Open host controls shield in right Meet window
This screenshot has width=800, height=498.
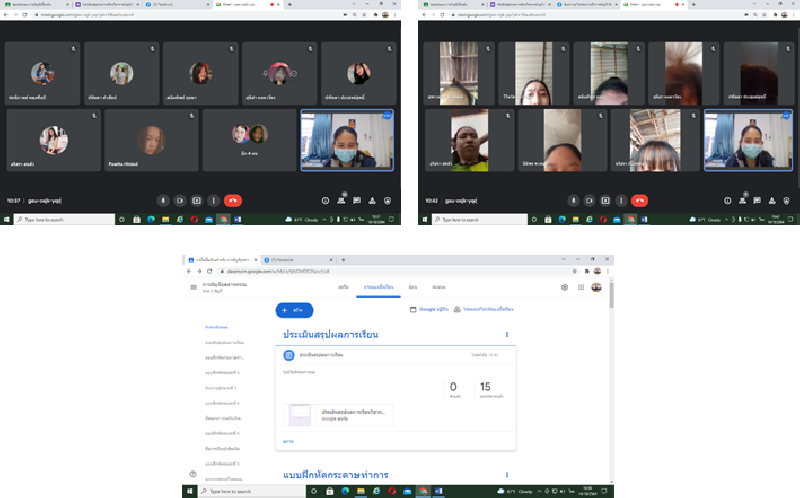[788, 200]
